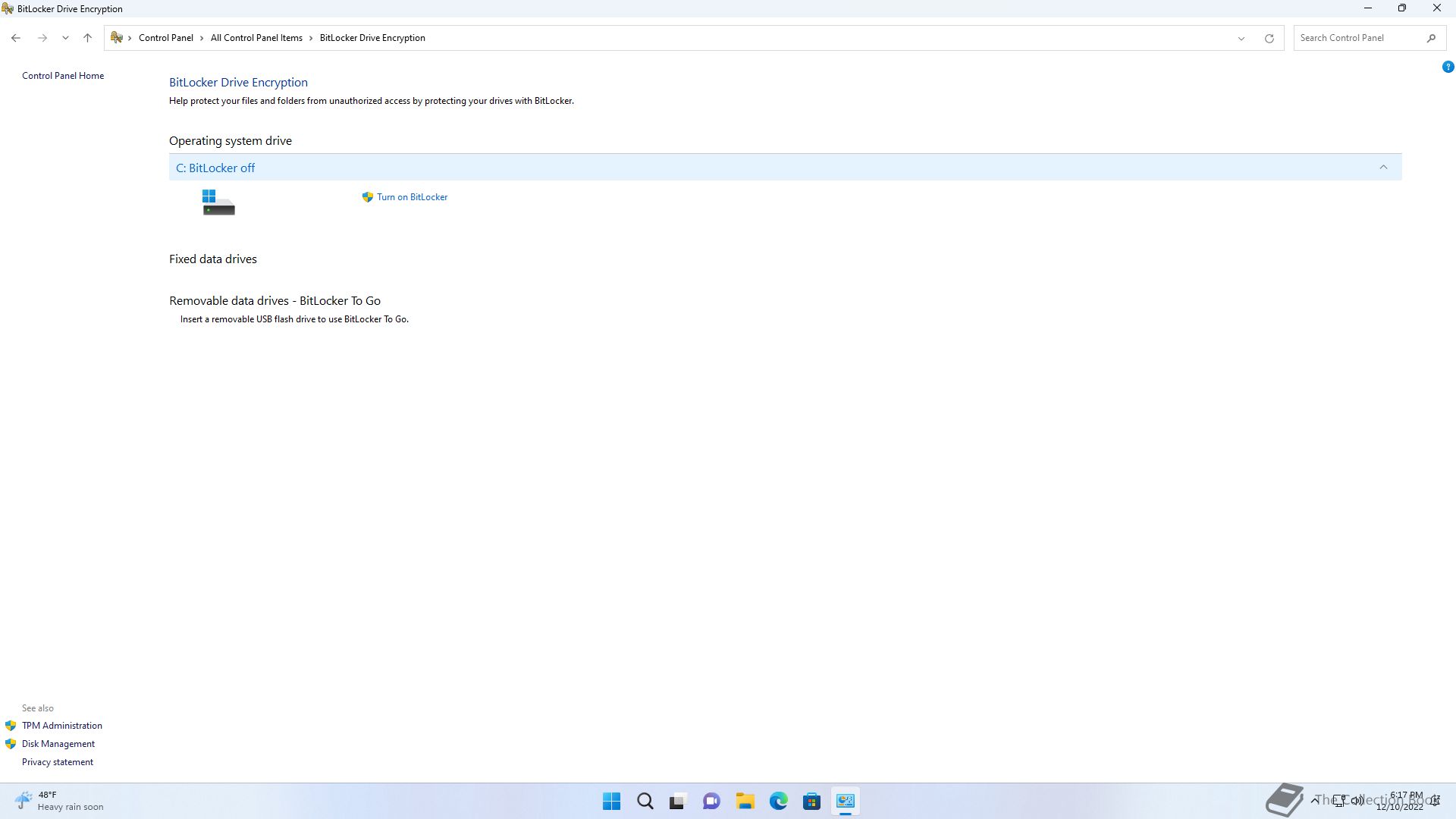
Task: Open the Windows Start menu
Action: click(611, 802)
